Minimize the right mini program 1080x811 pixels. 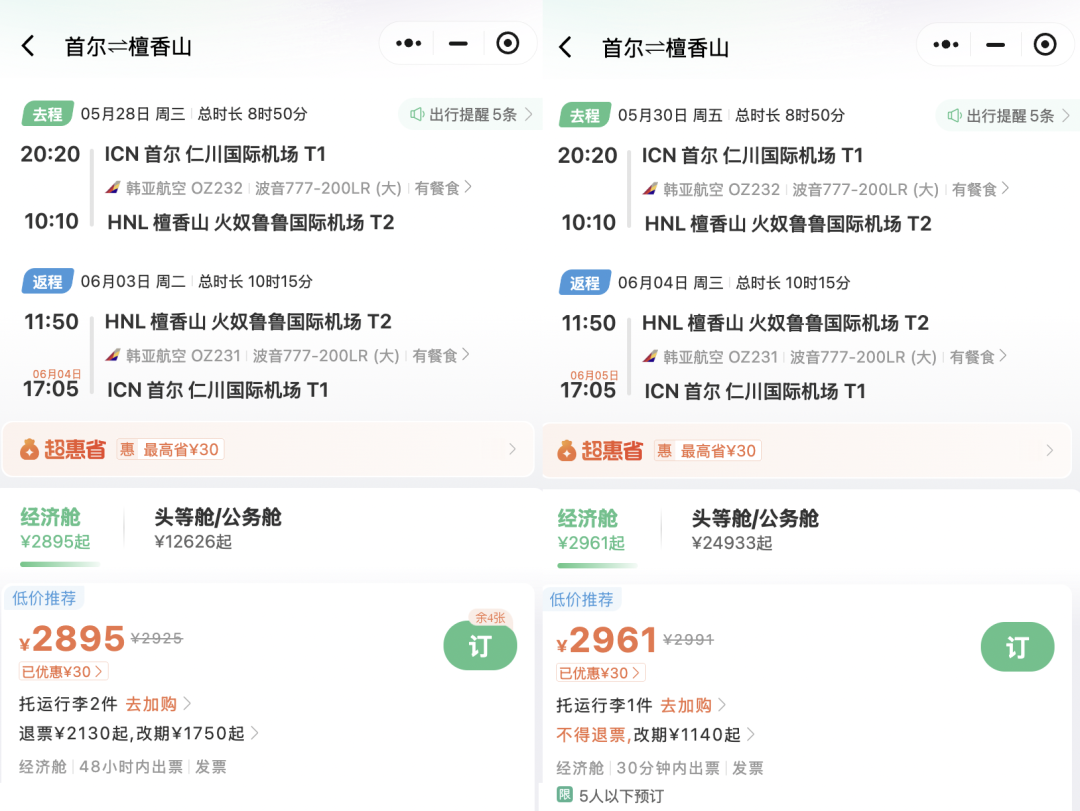point(995,45)
